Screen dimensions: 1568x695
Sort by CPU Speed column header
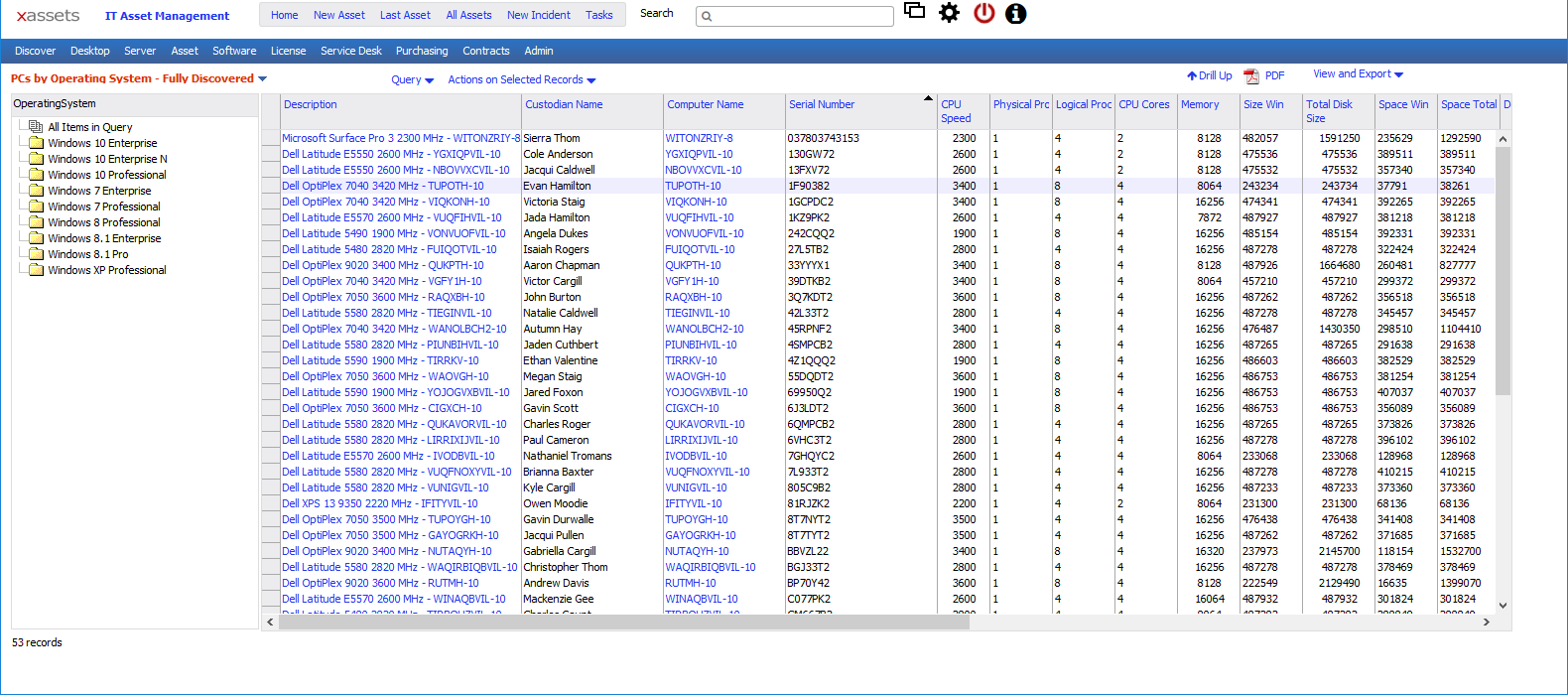coord(956,111)
